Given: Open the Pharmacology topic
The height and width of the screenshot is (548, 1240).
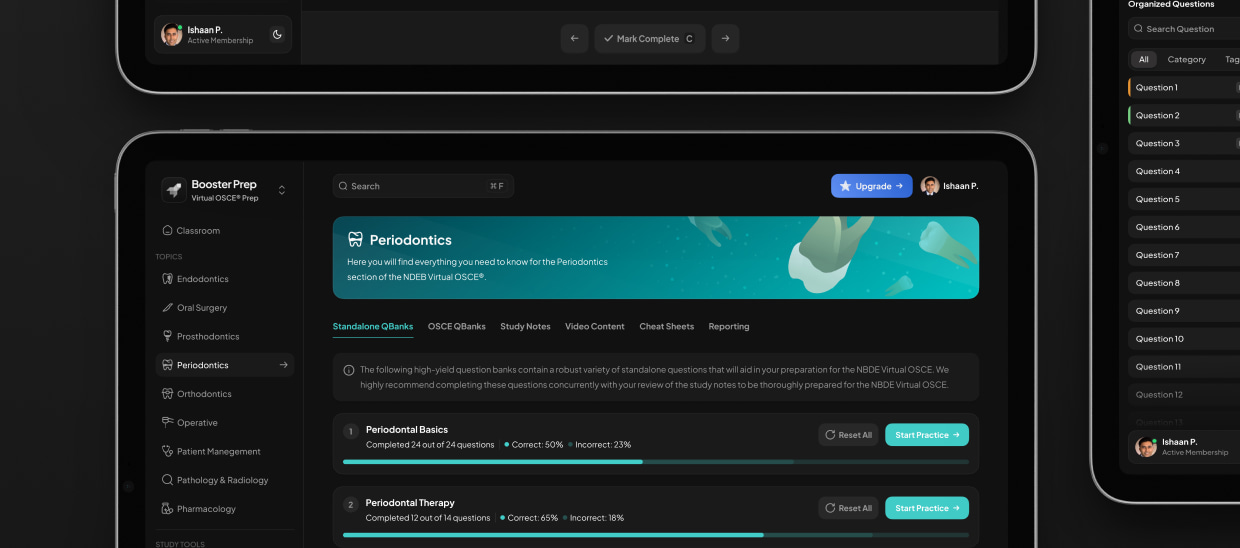Looking at the screenshot, I should coord(206,509).
